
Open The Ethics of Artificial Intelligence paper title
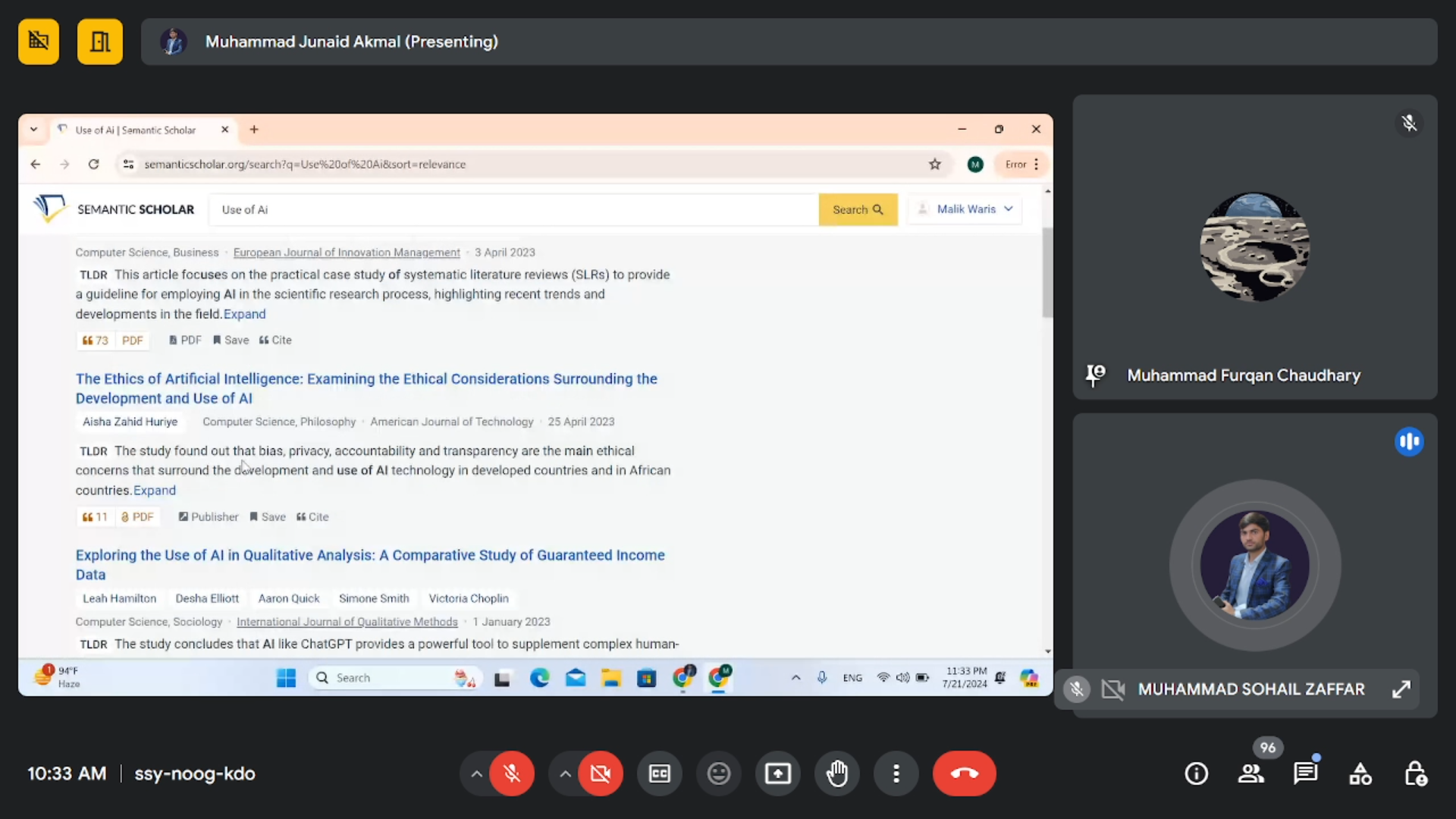[366, 388]
